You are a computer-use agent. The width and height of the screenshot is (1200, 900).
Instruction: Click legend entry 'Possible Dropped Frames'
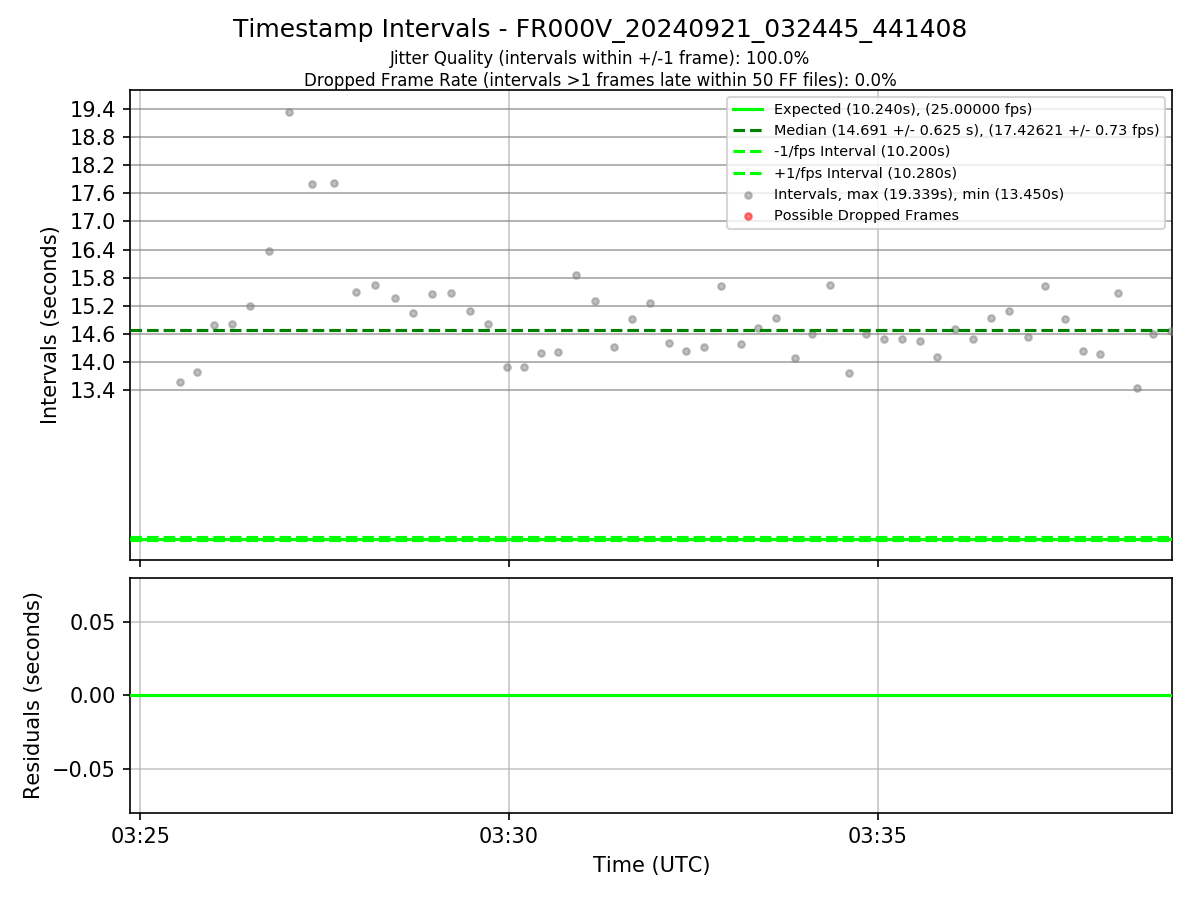click(866, 215)
